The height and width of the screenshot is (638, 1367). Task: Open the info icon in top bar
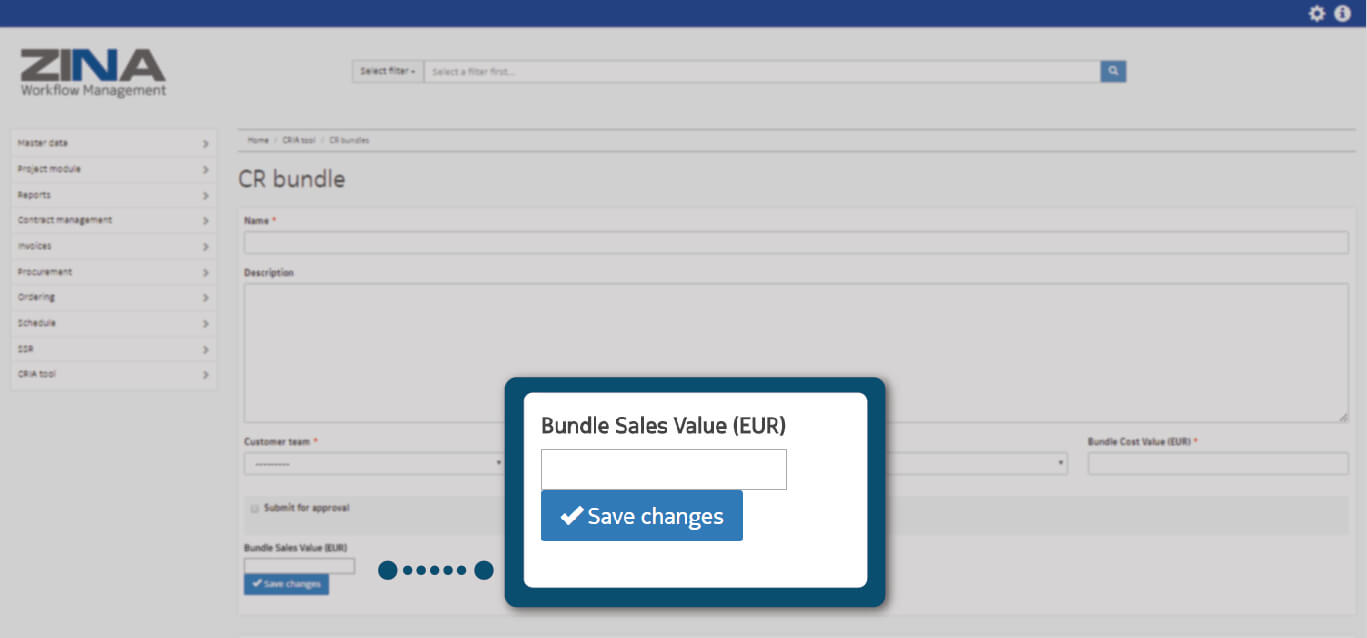coord(1342,13)
